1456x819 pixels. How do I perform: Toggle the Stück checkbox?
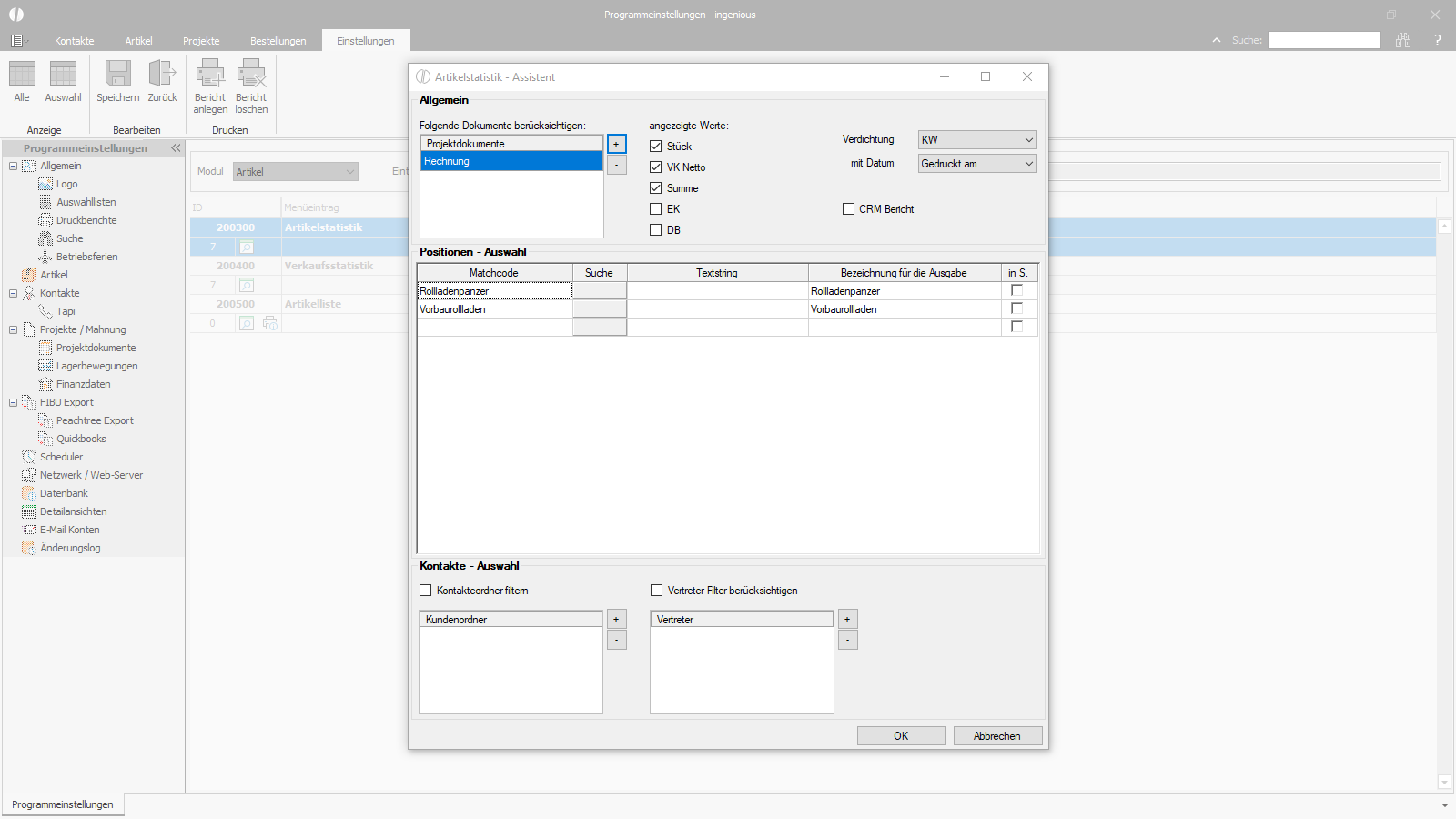[655, 146]
